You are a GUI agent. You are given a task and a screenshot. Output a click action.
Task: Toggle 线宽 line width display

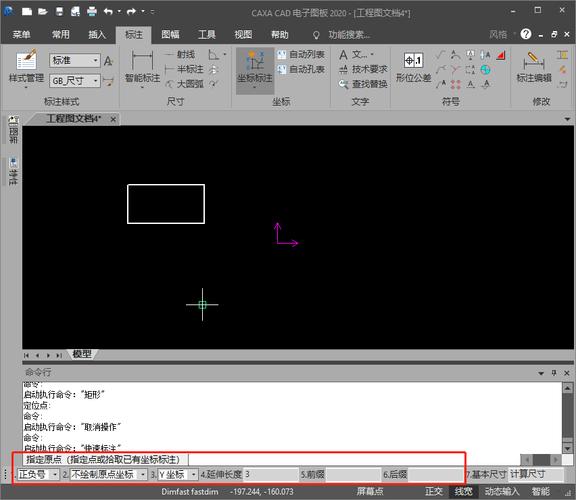463,492
